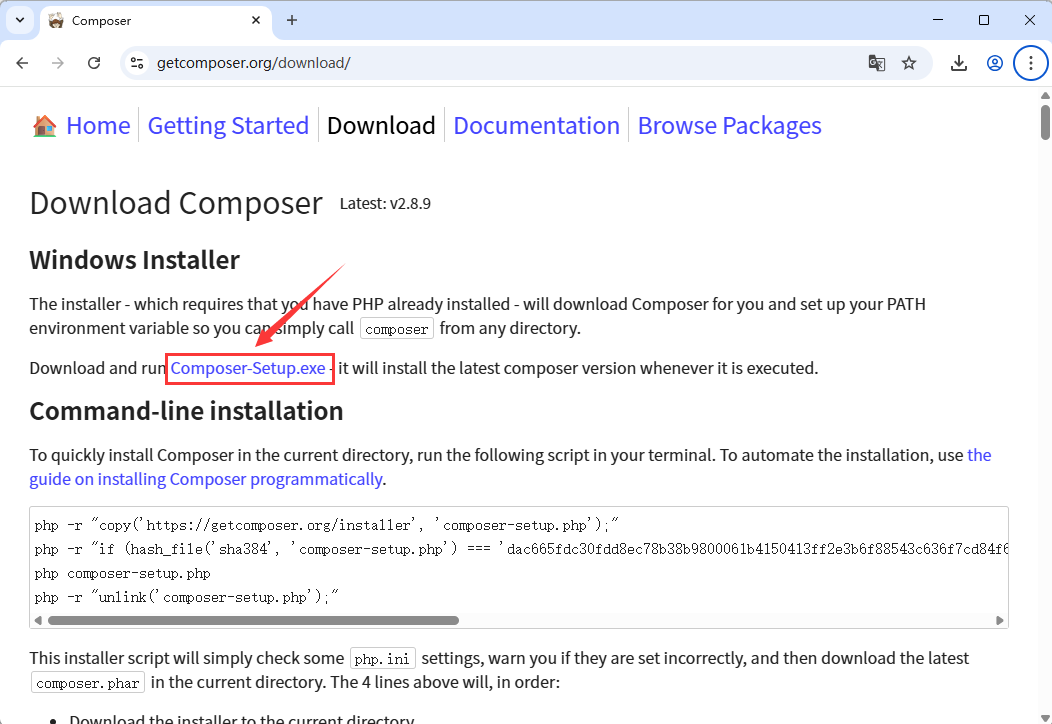The image size is (1052, 724).
Task: Open the translate page icon
Action: (x=876, y=63)
